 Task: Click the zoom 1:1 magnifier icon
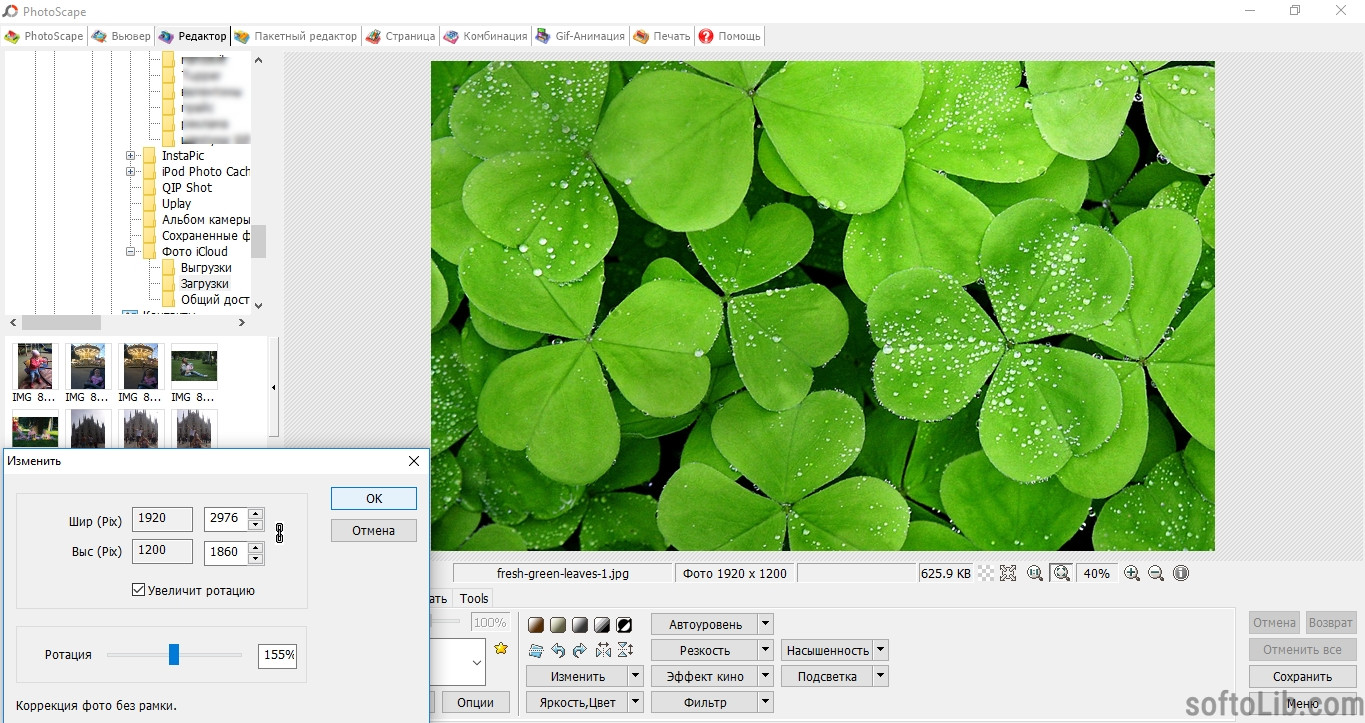tap(1035, 573)
